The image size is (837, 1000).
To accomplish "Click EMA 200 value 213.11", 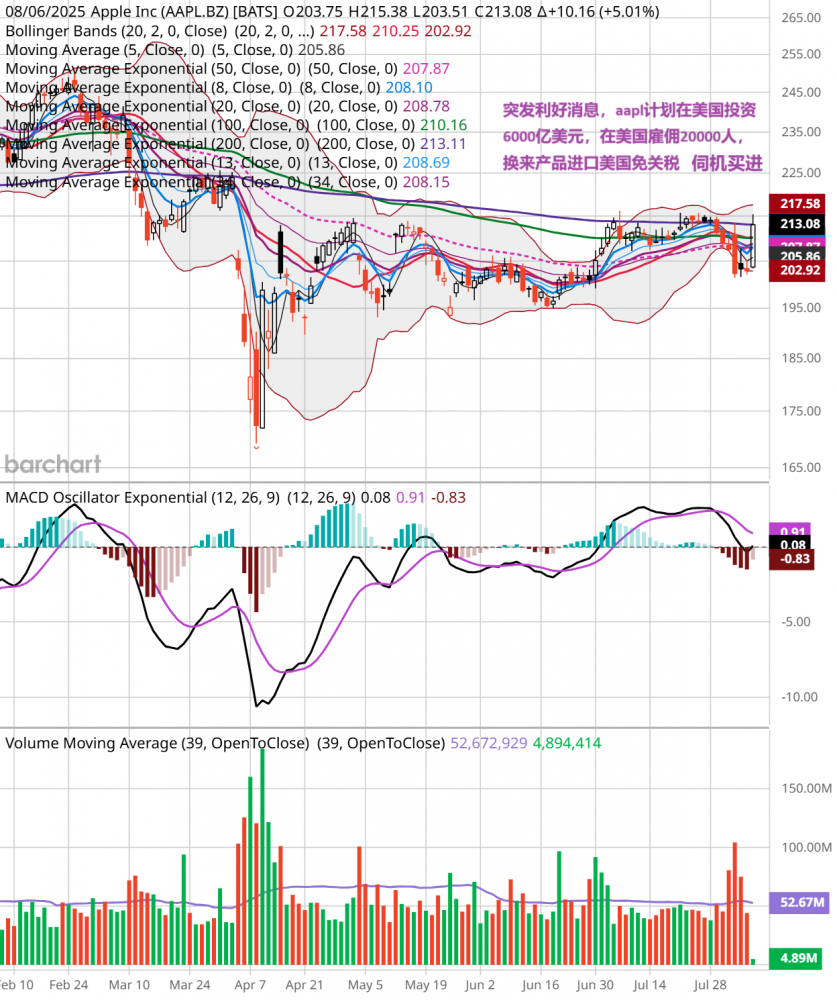I will 443,143.
